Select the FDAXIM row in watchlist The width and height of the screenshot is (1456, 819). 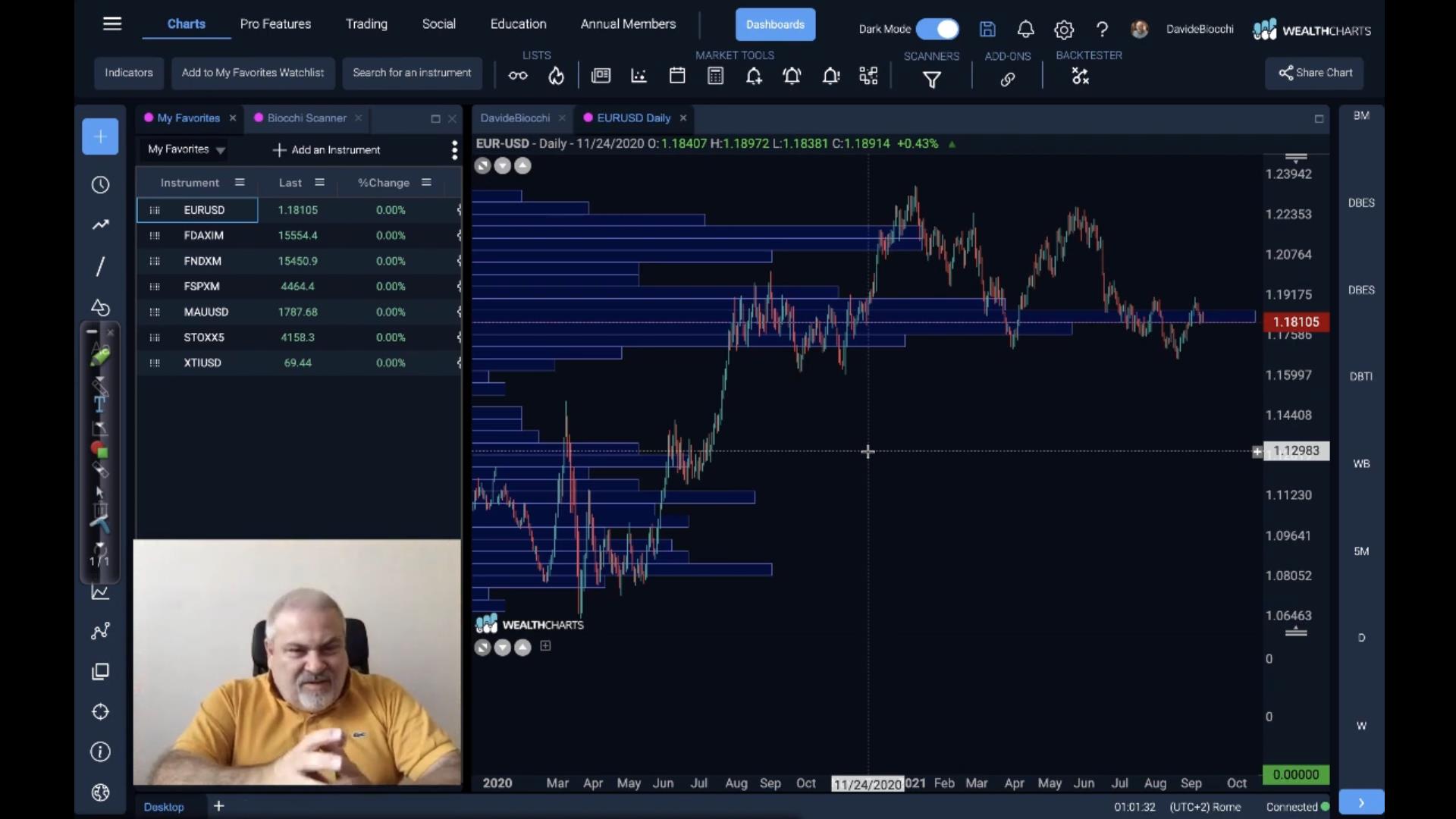click(x=299, y=235)
